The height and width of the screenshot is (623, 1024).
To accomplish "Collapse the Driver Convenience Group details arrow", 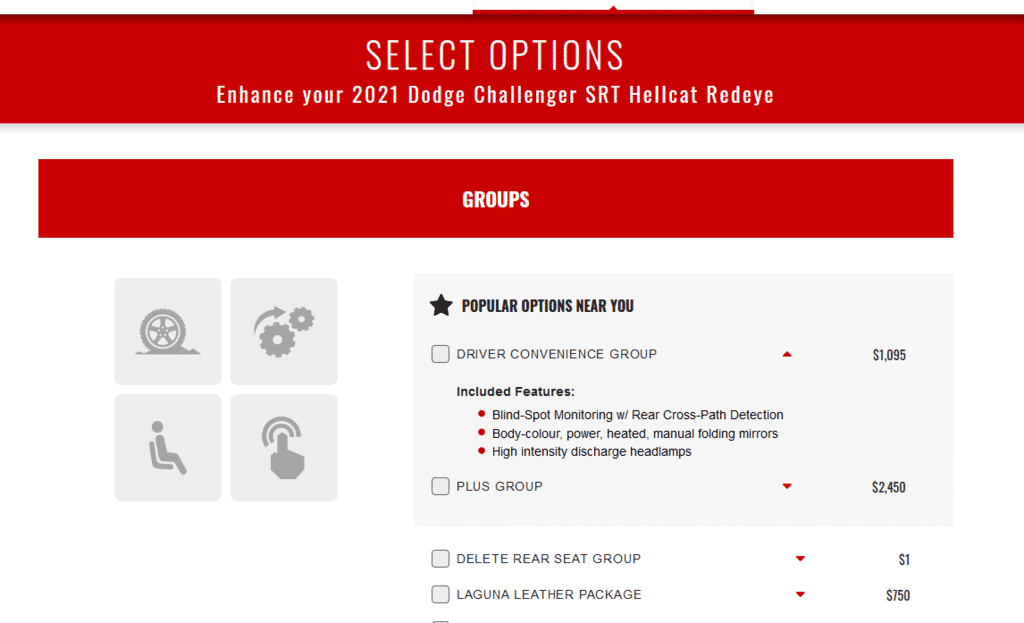I will [787, 354].
